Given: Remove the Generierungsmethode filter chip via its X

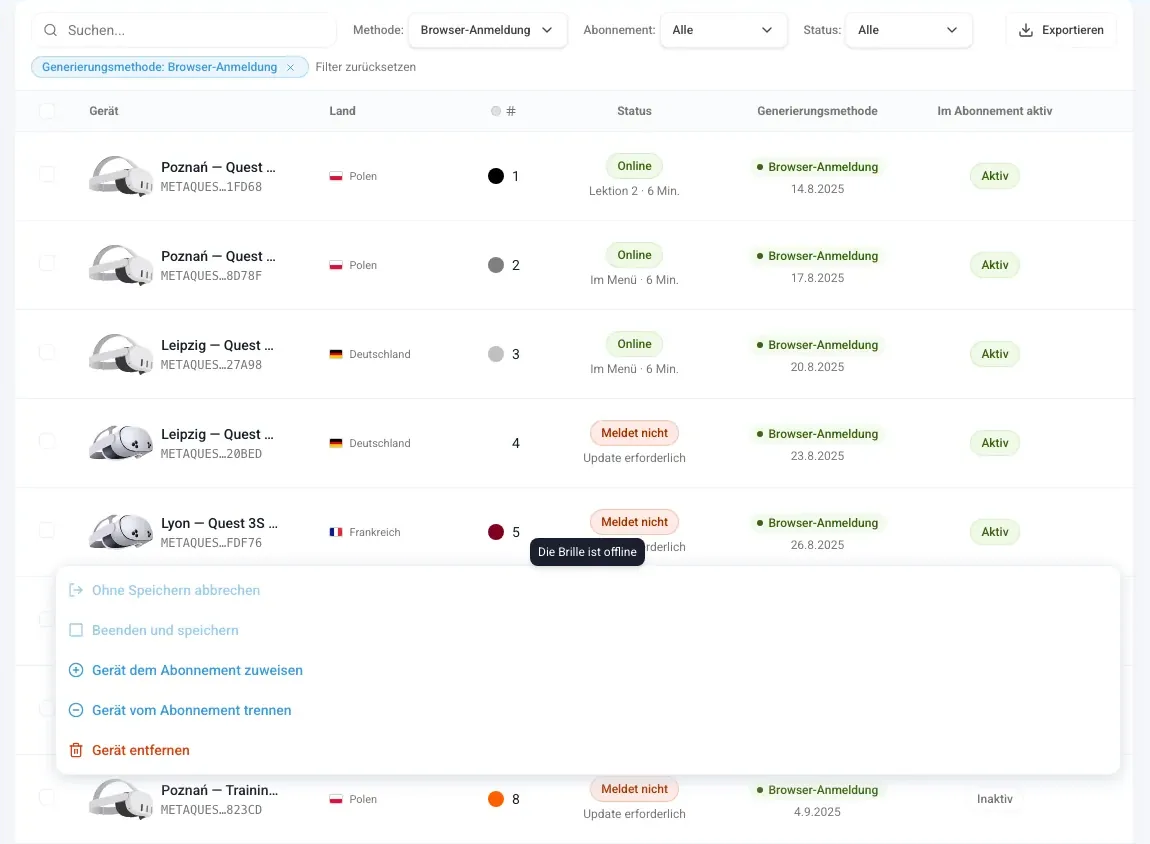Looking at the screenshot, I should [x=290, y=67].
